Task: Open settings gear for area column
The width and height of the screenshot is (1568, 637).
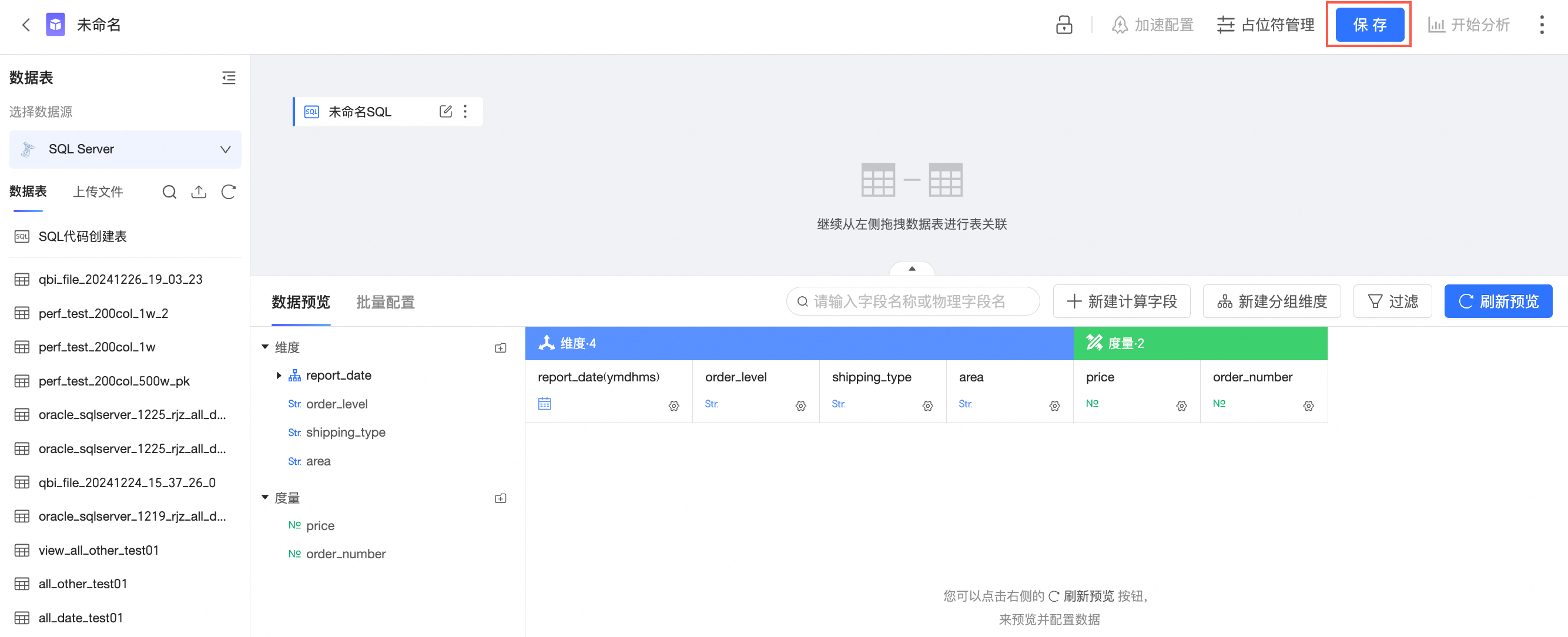Action: click(1055, 406)
